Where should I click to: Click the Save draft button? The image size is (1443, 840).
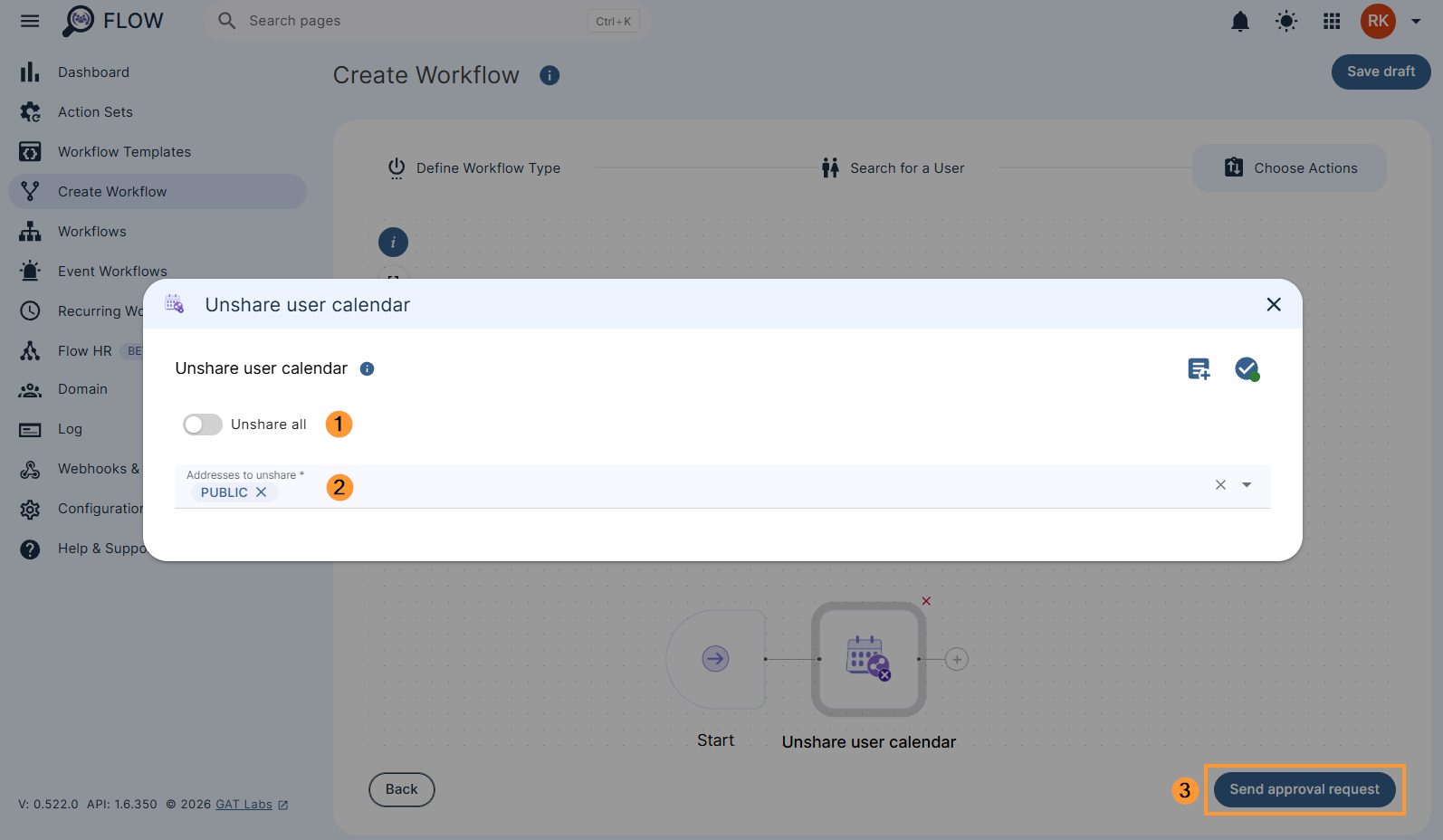pos(1381,72)
